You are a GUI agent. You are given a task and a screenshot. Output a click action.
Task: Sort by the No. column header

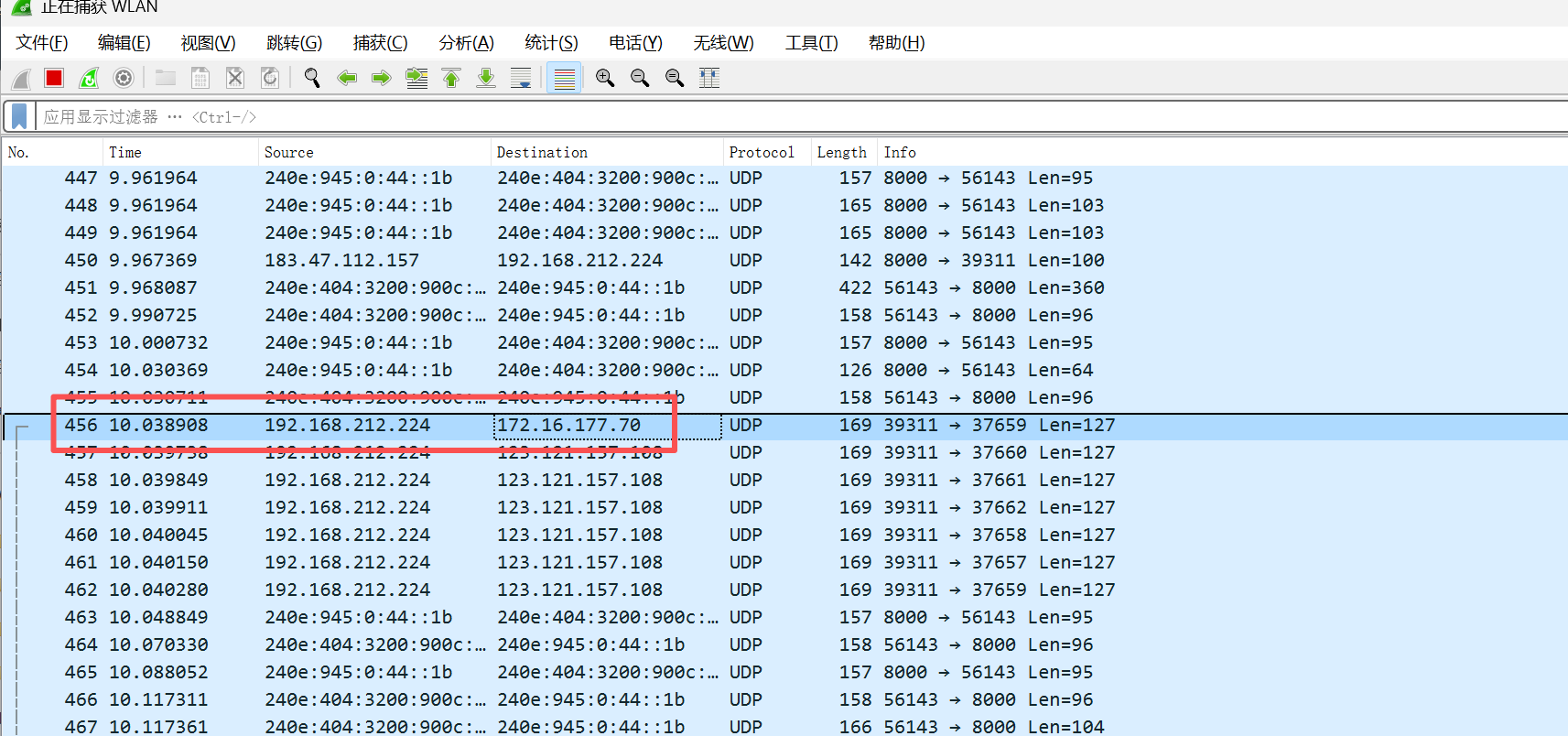tap(52, 152)
